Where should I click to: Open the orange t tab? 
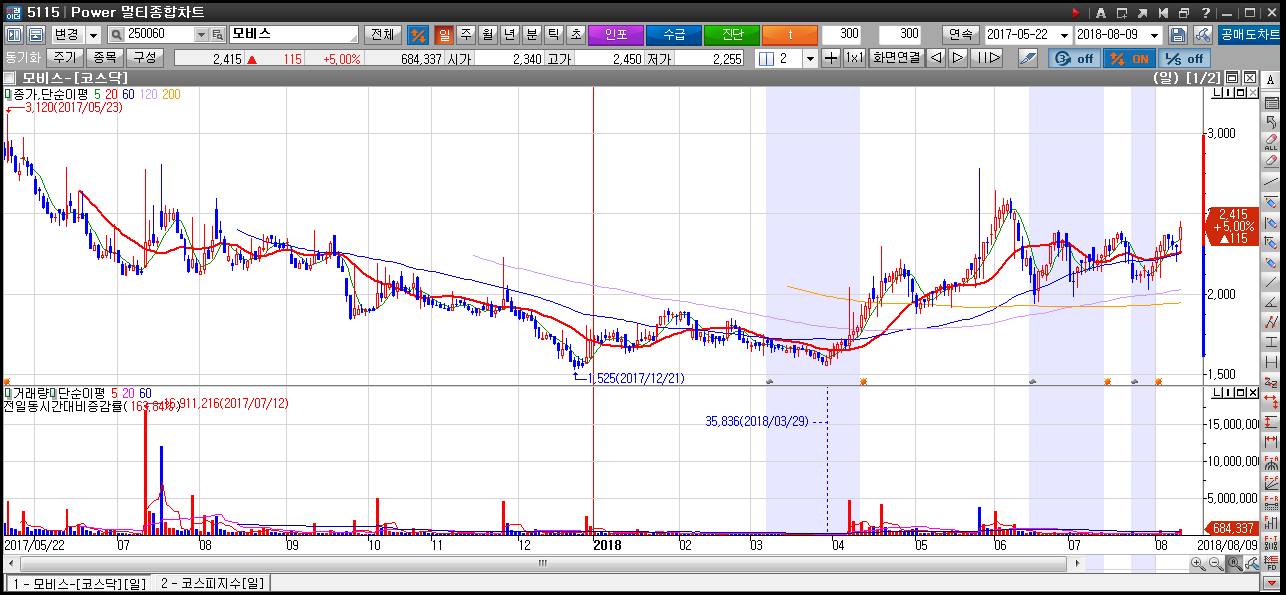pyautogui.click(x=789, y=34)
